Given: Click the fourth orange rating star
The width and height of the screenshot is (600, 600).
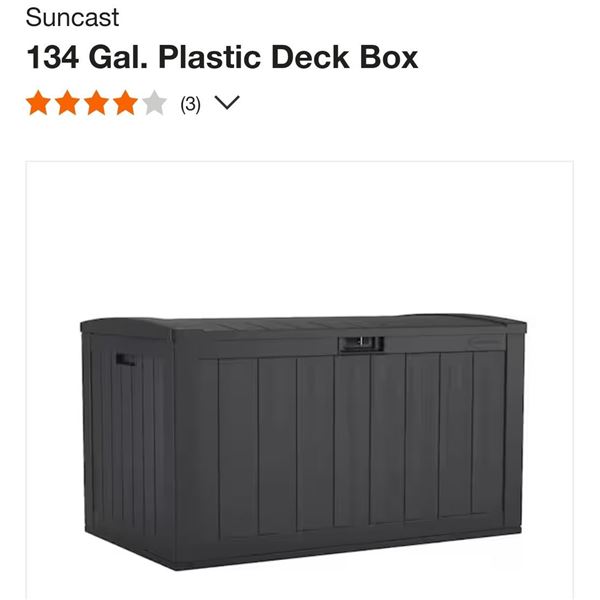Looking at the screenshot, I should click(125, 103).
